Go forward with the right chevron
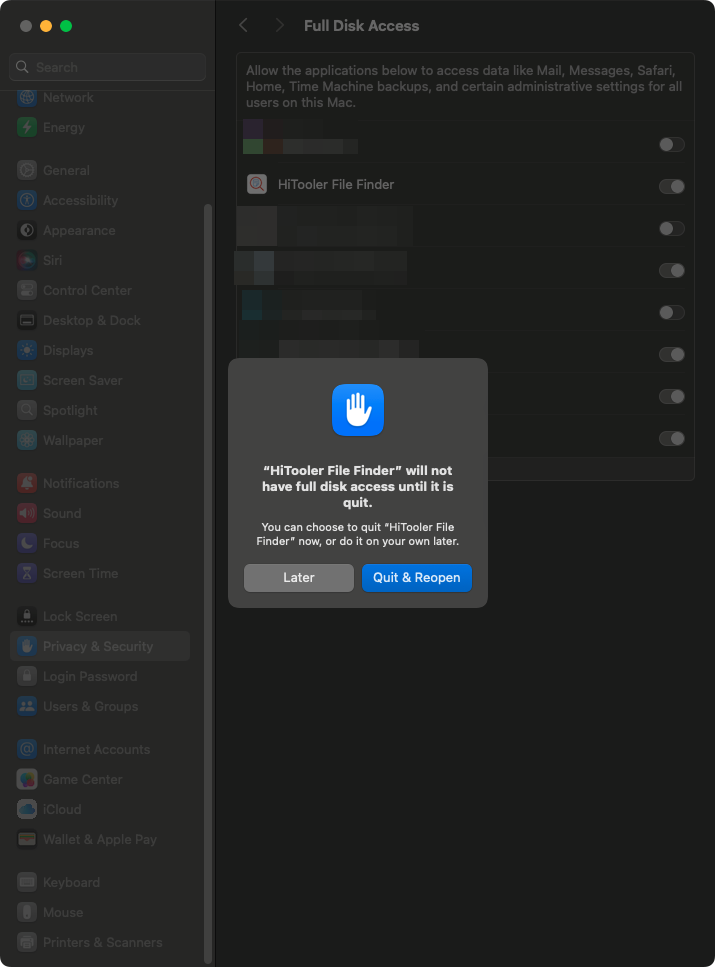 tap(279, 25)
